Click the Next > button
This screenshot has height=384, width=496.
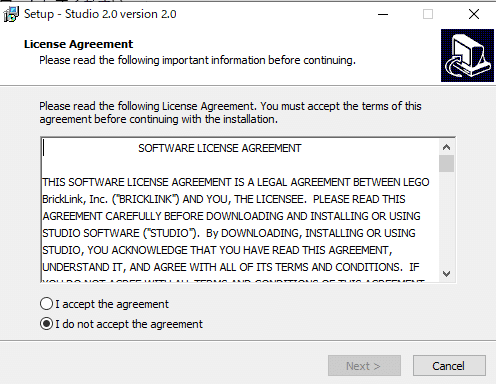364,366
